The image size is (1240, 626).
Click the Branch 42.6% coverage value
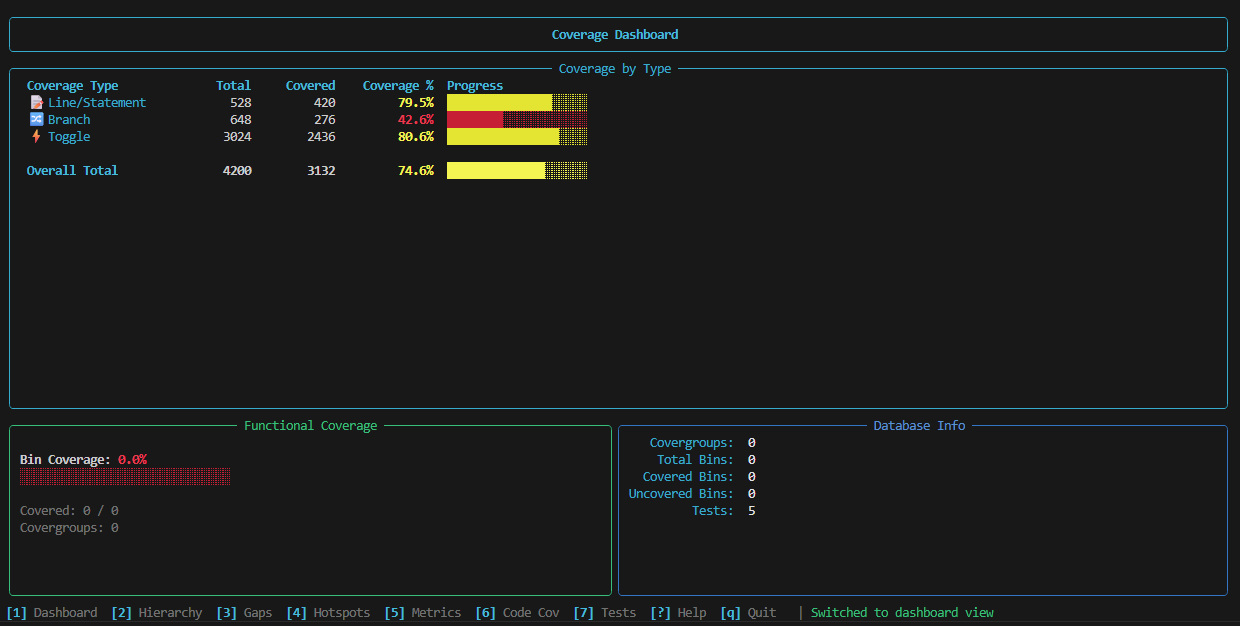415,120
